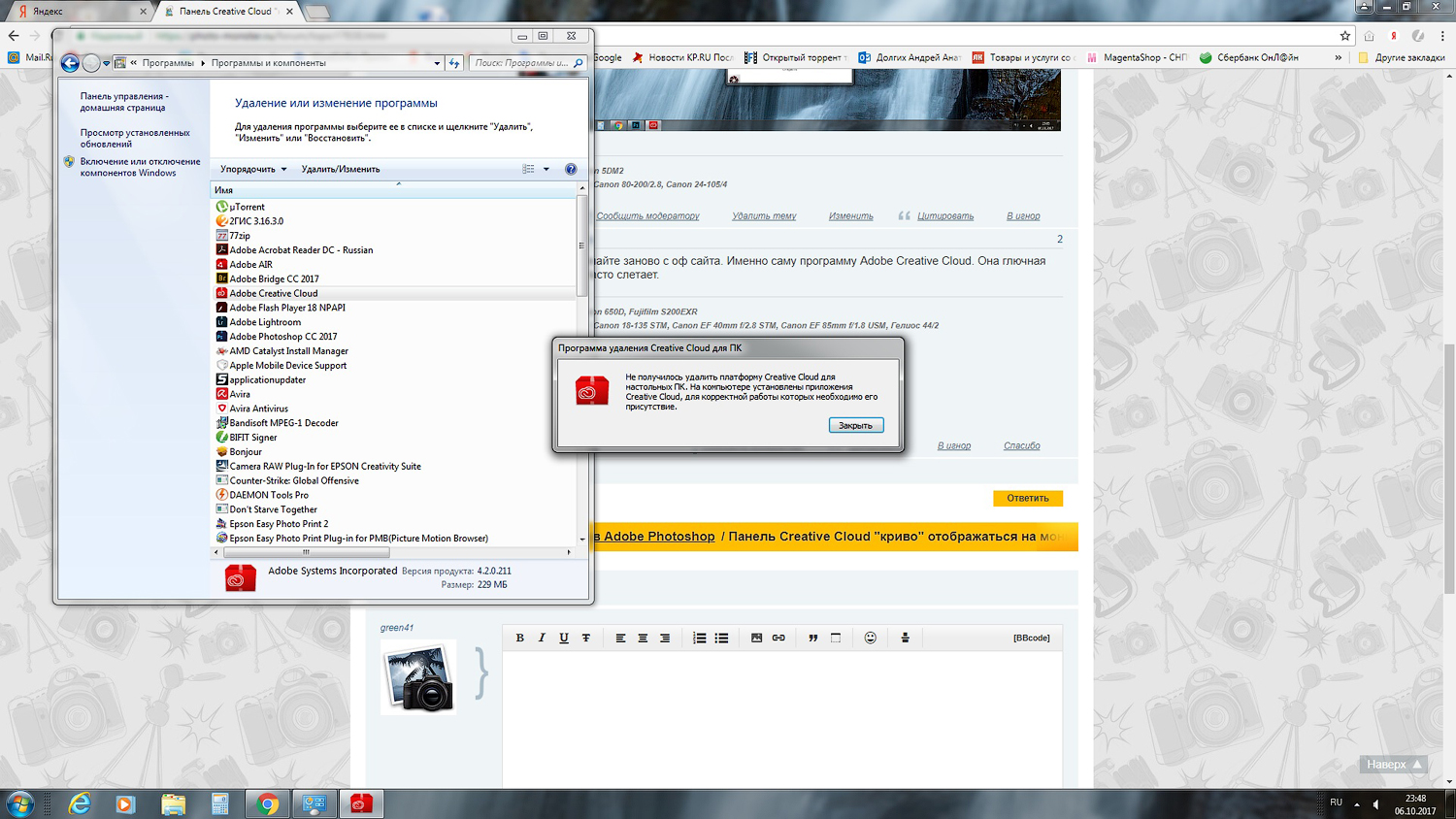Align text left in forum editor
Screen dimensions: 1456x819
coord(620,638)
